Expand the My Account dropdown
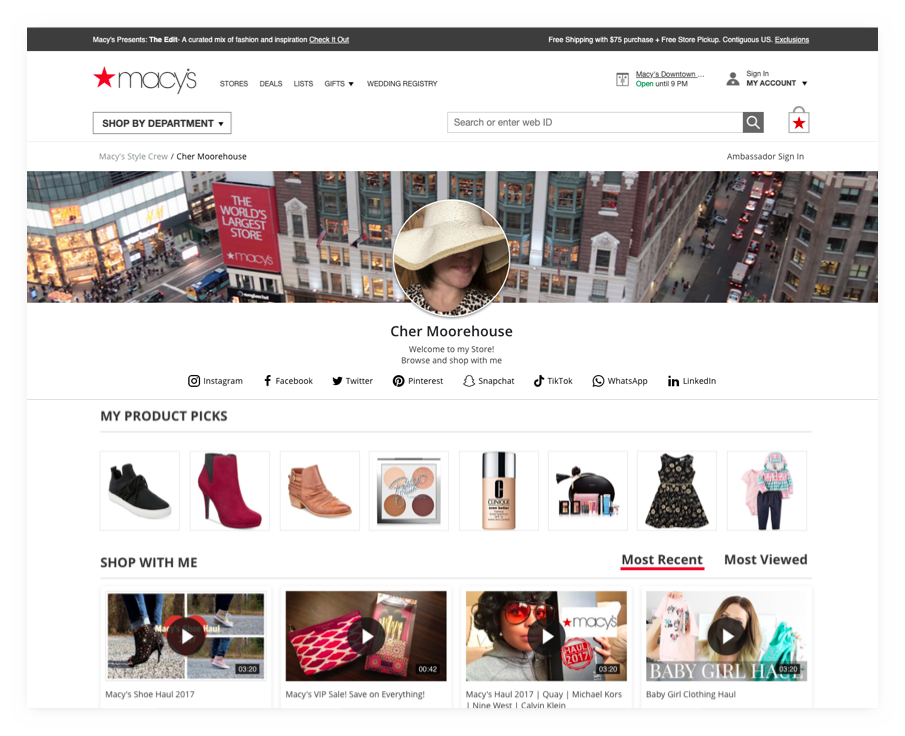Image resolution: width=905 pixels, height=736 pixels. pos(776,83)
